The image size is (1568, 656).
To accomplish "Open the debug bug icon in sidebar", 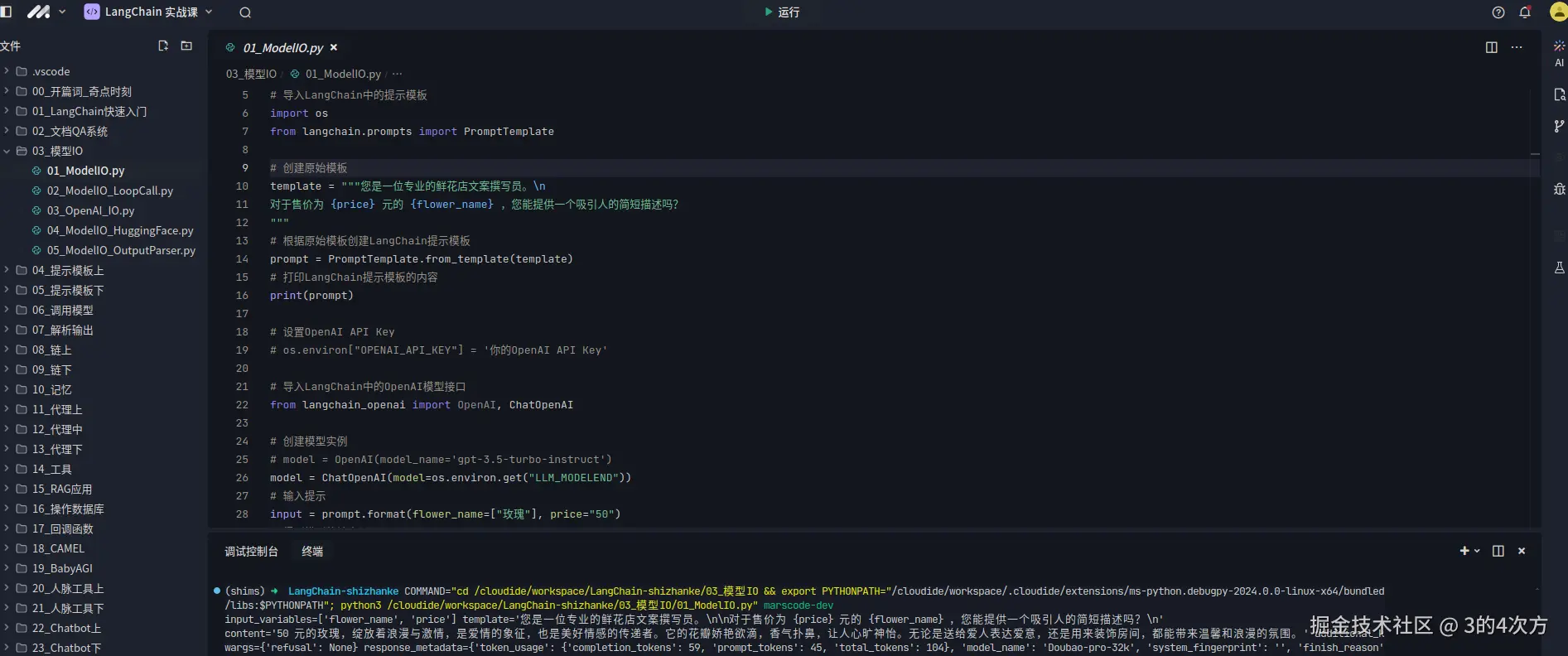I will 1559,189.
